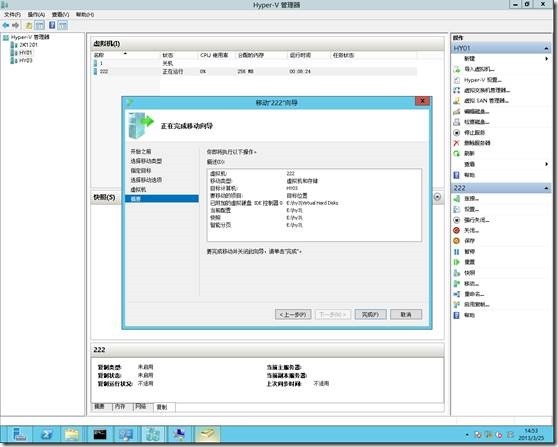Click the Help (帮助) icon under 222 actions
This screenshot has height=447, width=558.
(x=457, y=315)
